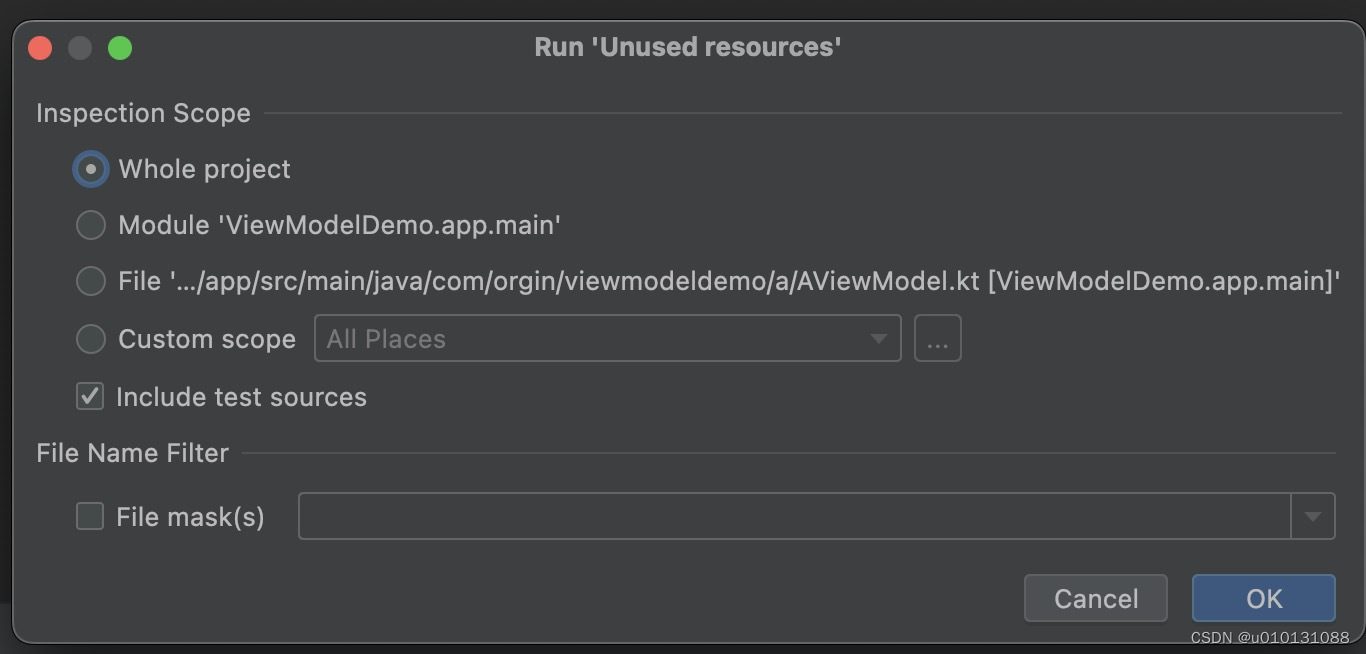Click the green zoom traffic light
The image size is (1366, 654).
[119, 47]
